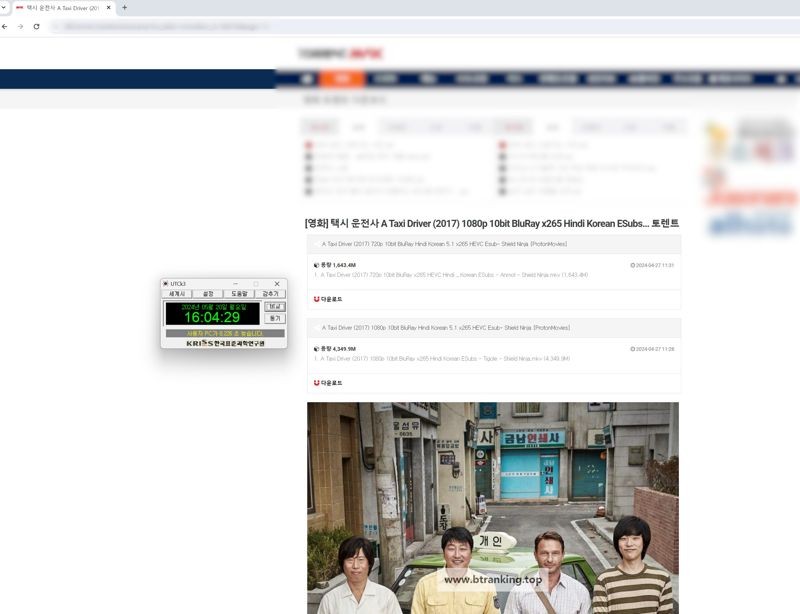Click the browser forward arrow
This screenshot has height=614, width=800.
pos(20,27)
